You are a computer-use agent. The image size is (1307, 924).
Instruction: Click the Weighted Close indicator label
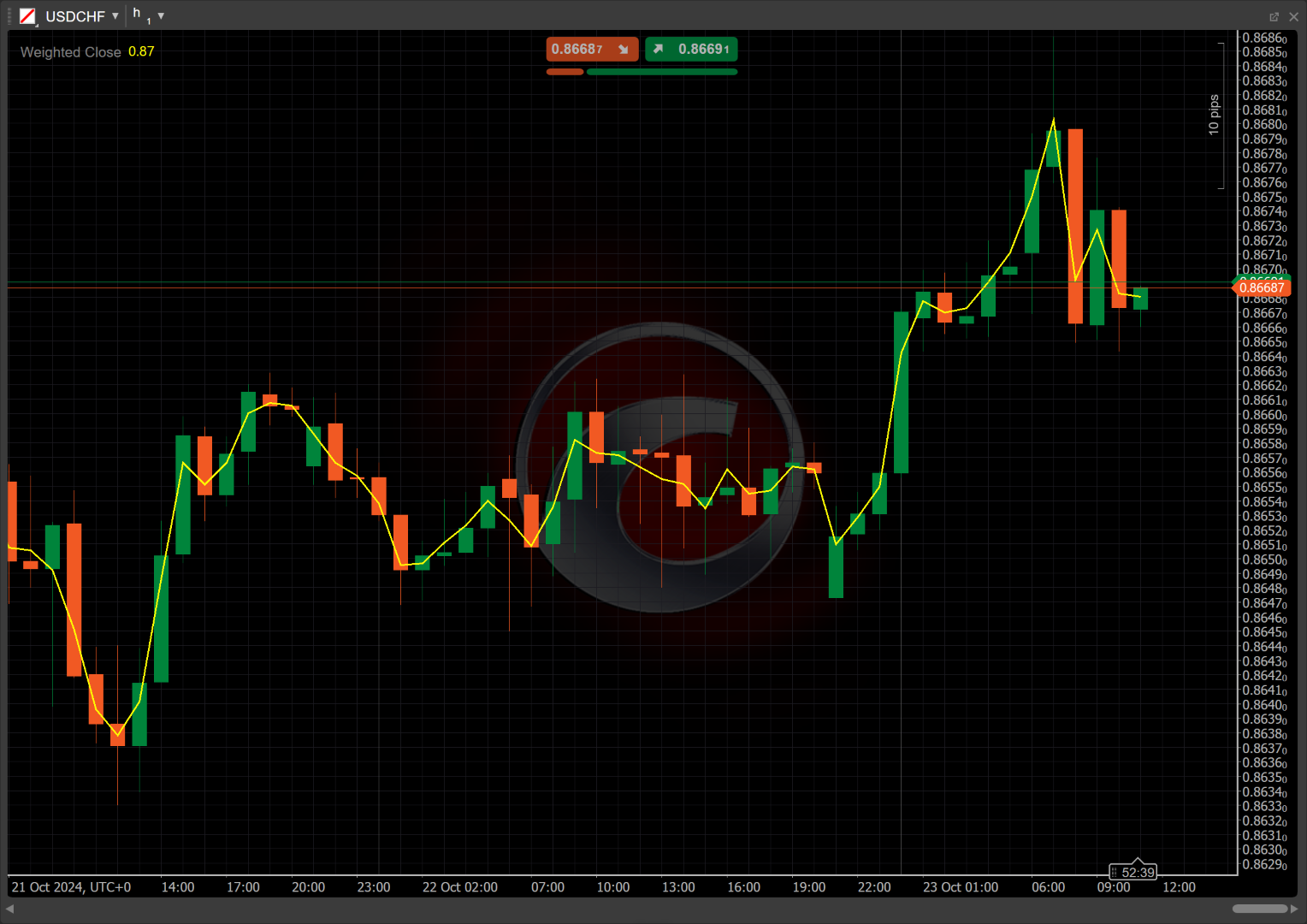click(71, 52)
